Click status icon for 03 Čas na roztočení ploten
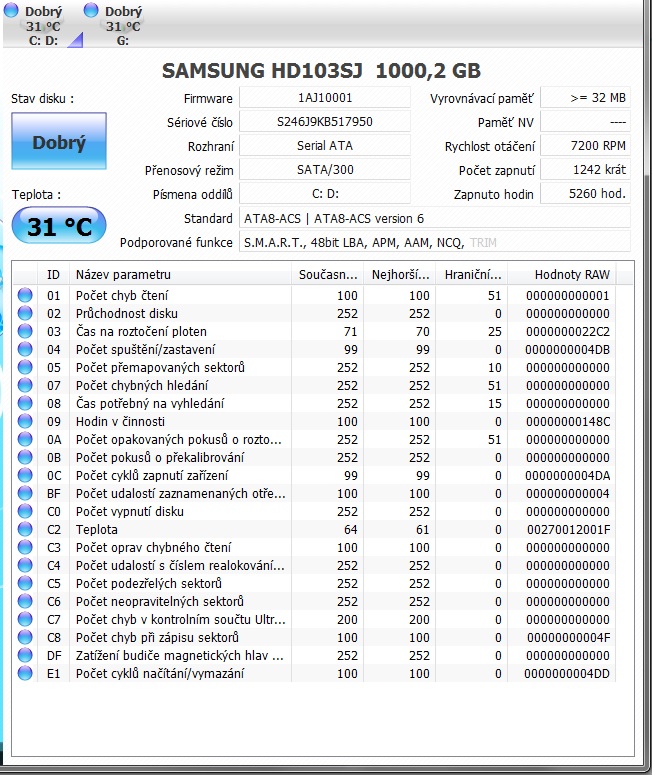Image resolution: width=652 pixels, height=775 pixels. (x=25, y=331)
